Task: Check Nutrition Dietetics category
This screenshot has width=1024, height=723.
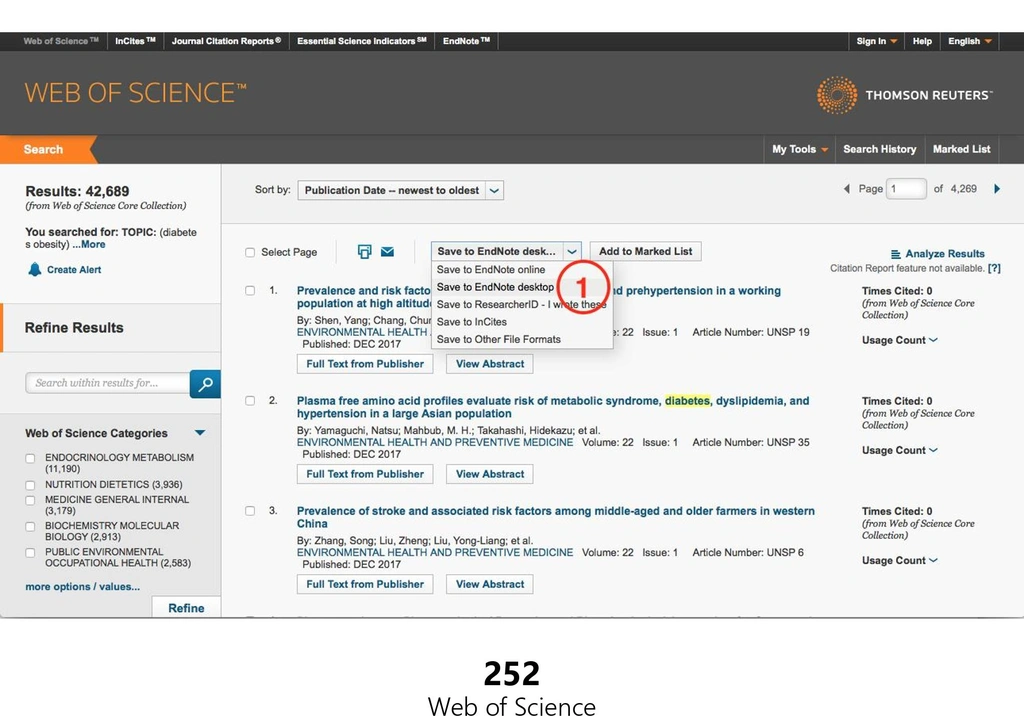Action: pyautogui.click(x=30, y=485)
